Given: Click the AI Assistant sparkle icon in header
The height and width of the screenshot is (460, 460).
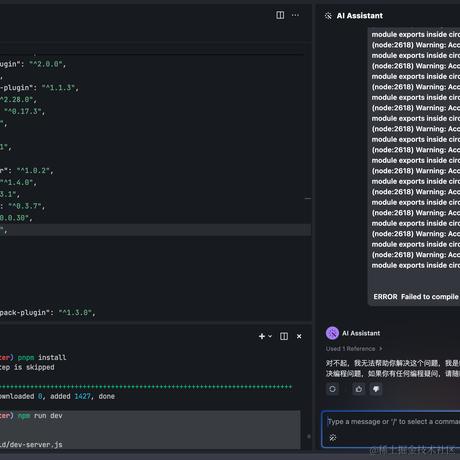Looking at the screenshot, I should click(328, 16).
